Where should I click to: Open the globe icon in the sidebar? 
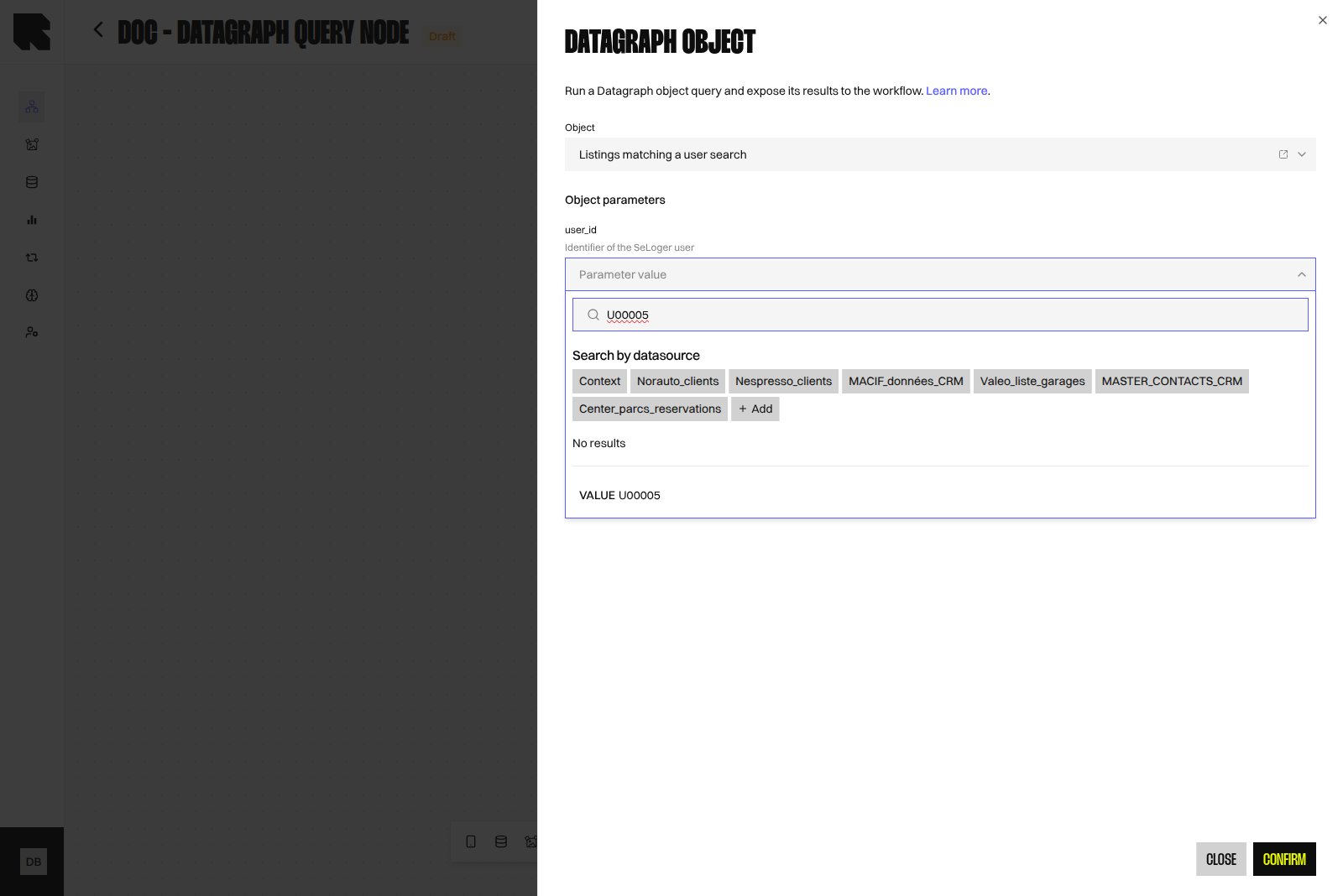(32, 295)
